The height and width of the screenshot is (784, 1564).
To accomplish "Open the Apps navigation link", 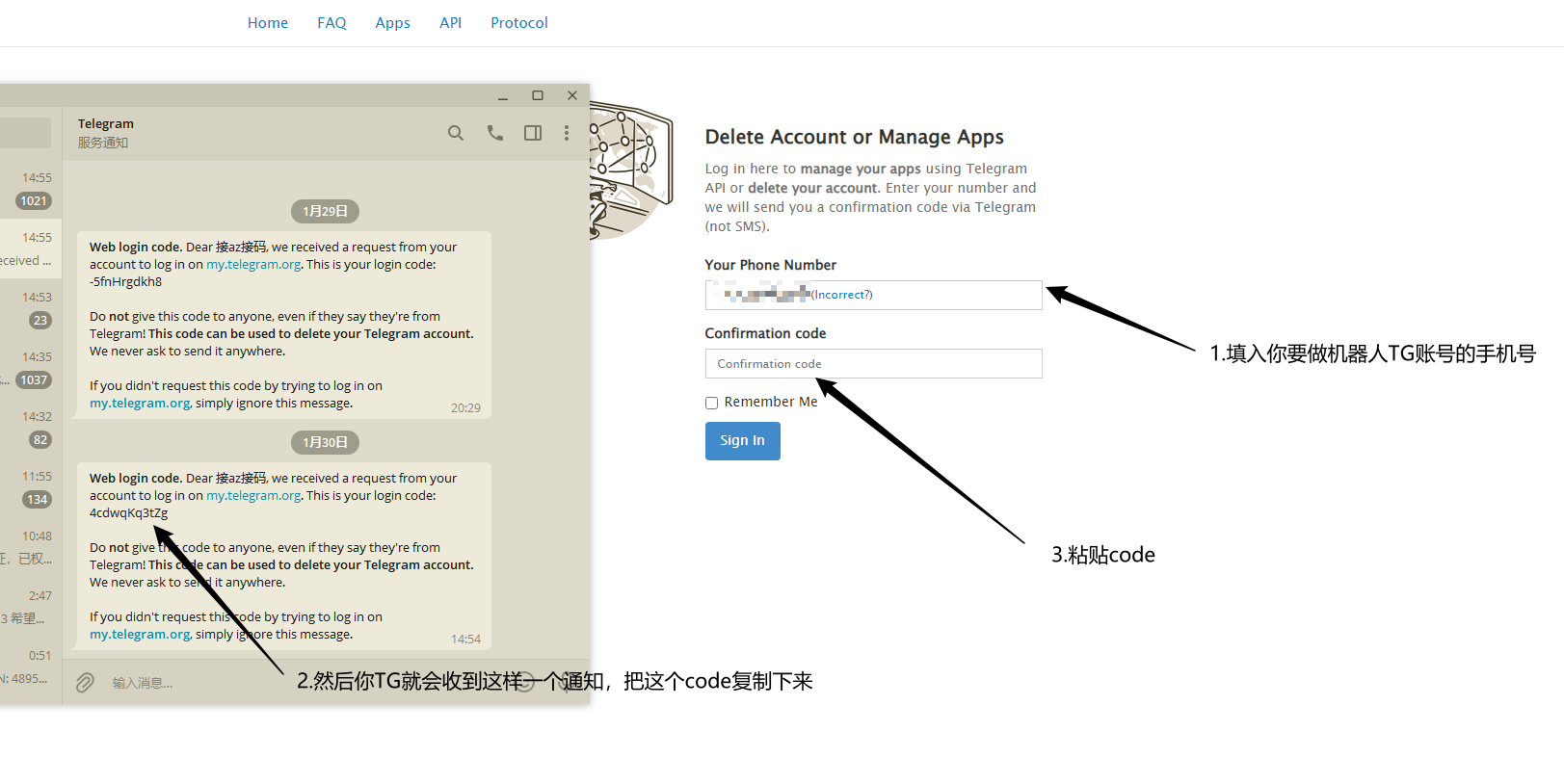I will tap(392, 23).
